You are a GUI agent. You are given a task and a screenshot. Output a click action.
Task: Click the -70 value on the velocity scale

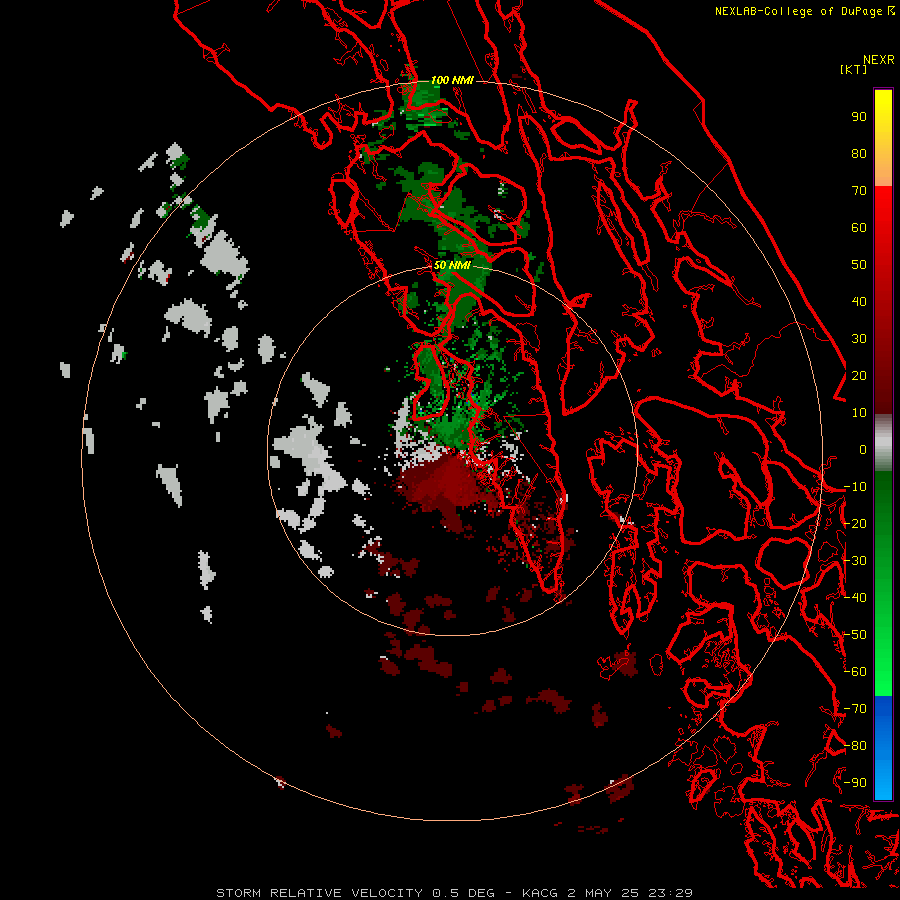[x=855, y=708]
